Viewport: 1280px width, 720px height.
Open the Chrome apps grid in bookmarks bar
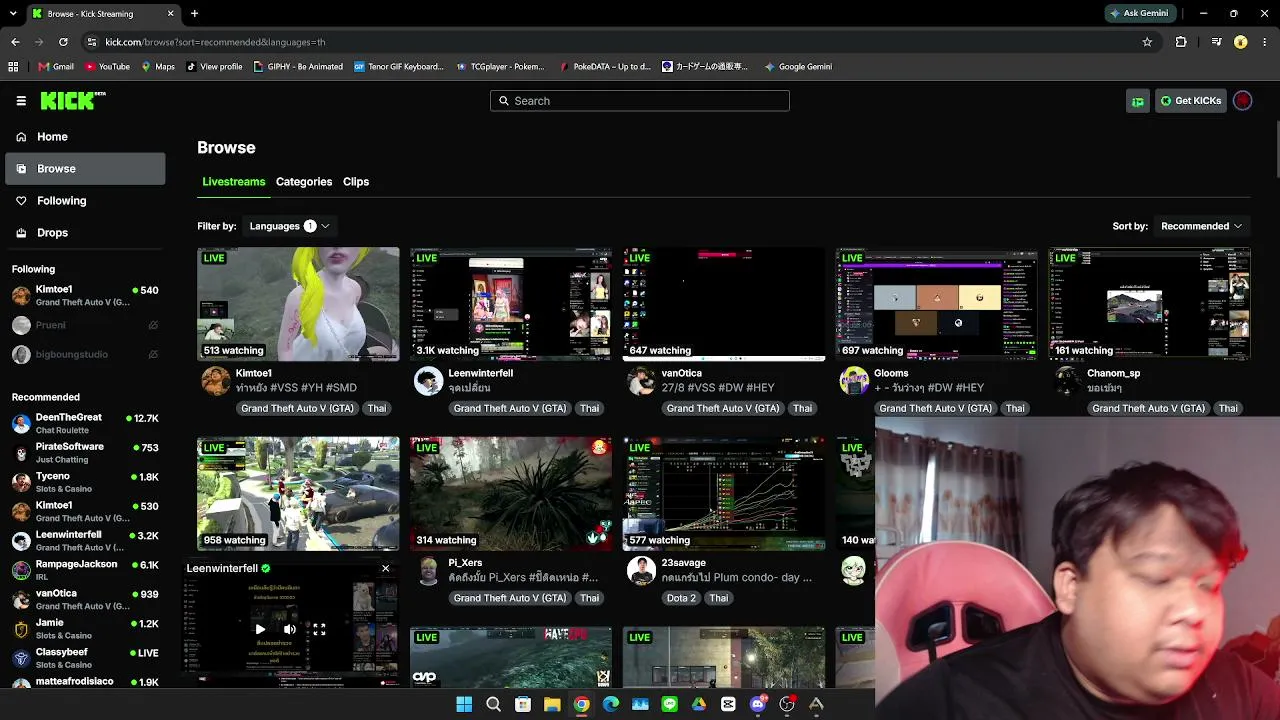pos(13,67)
